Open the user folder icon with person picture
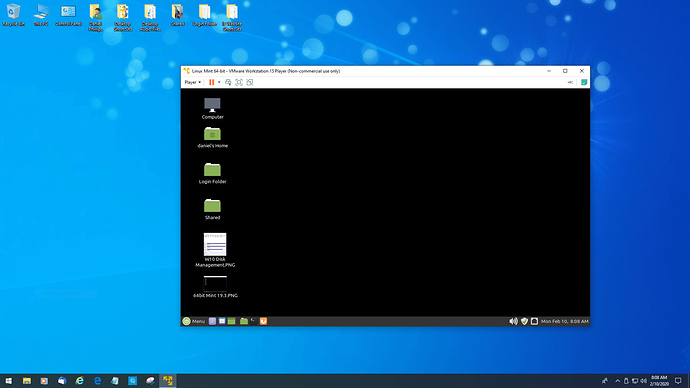 coord(95,18)
